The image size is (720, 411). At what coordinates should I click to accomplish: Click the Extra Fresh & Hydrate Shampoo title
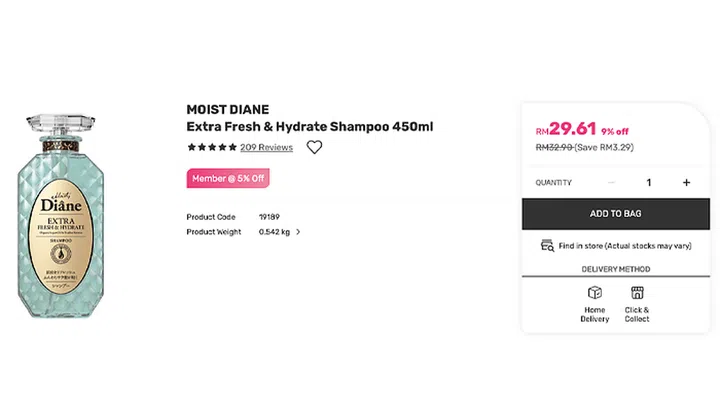(310, 127)
